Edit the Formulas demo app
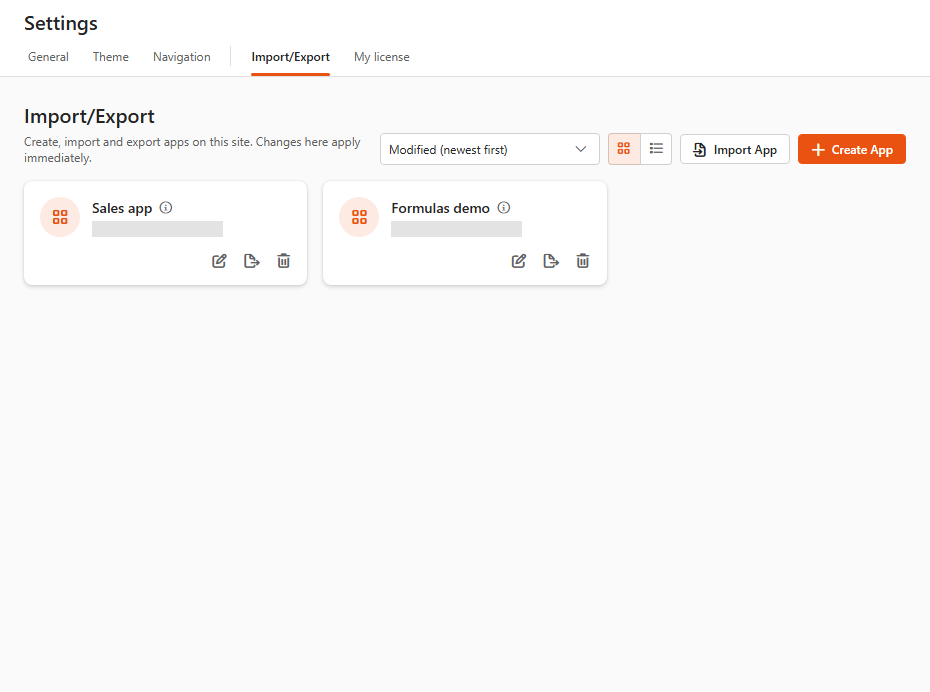The width and height of the screenshot is (930, 692). [519, 261]
